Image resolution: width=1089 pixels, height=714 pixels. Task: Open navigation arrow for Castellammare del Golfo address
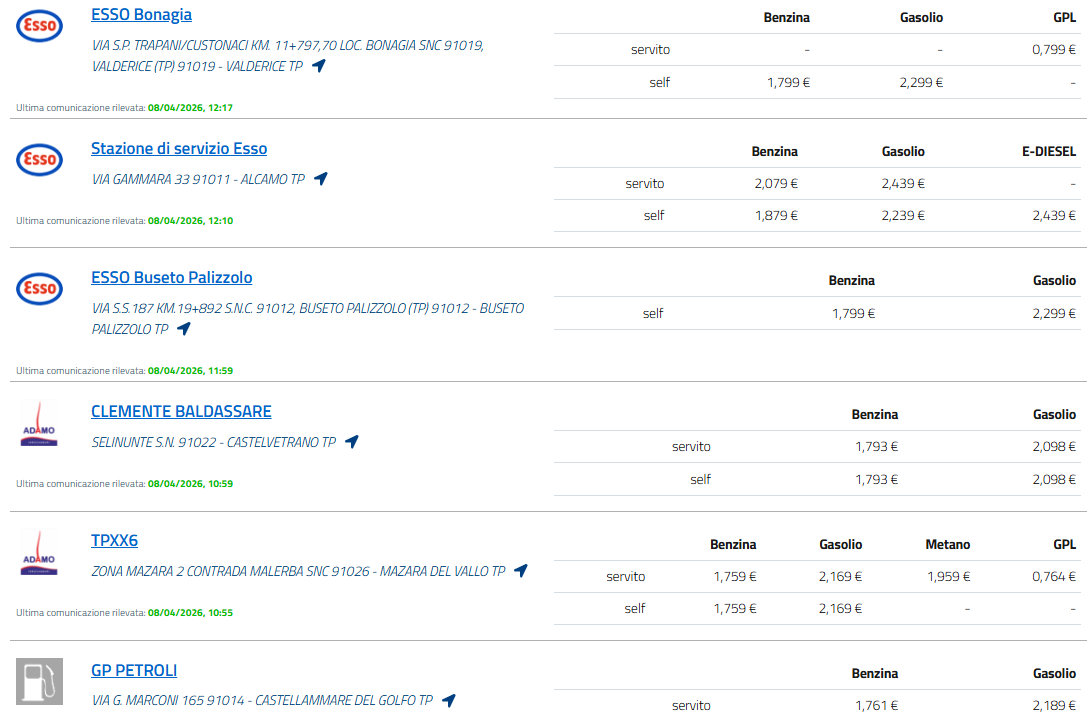[449, 700]
